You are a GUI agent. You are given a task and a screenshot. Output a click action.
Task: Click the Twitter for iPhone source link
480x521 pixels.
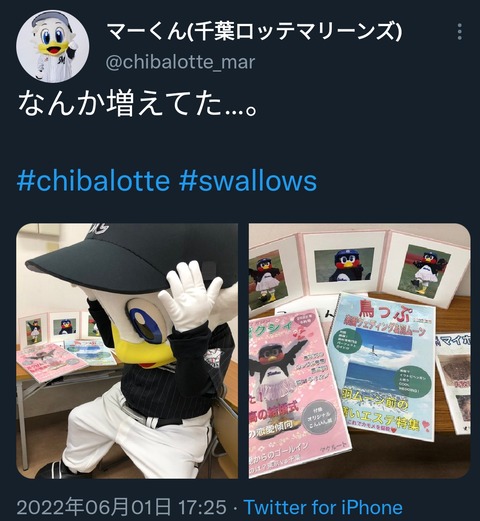(x=323, y=507)
